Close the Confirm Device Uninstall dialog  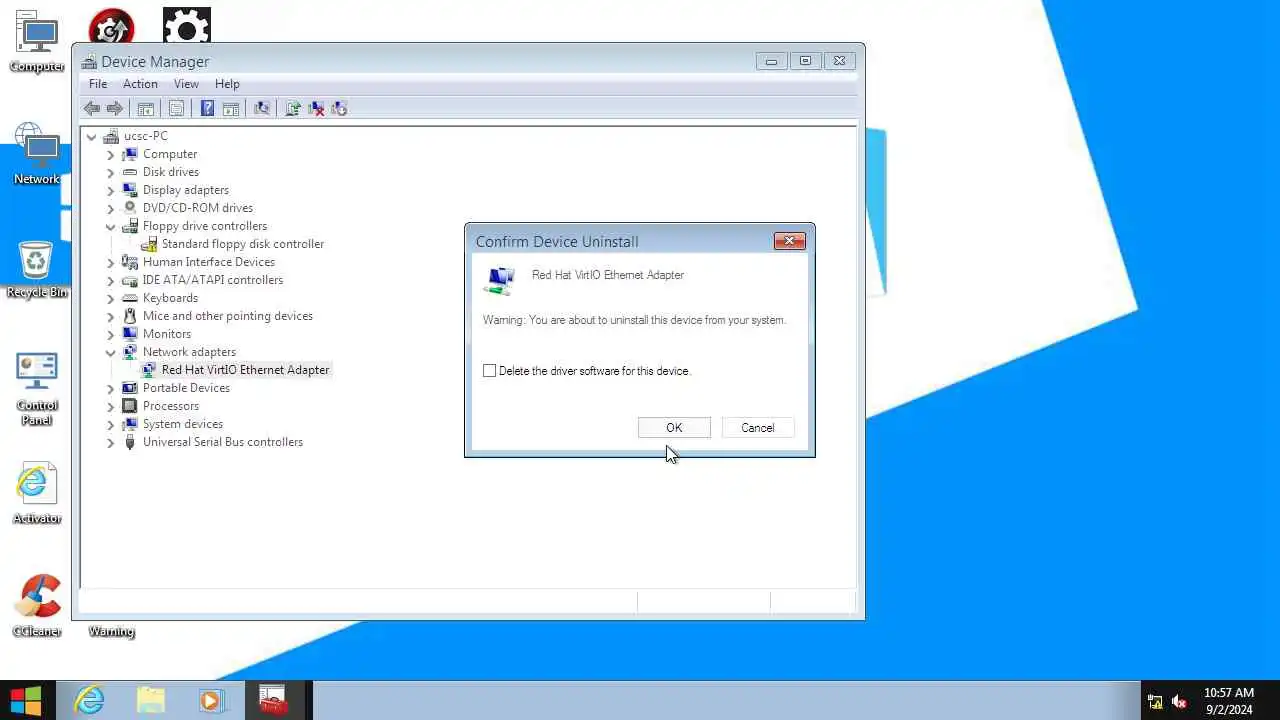pyautogui.click(x=789, y=241)
